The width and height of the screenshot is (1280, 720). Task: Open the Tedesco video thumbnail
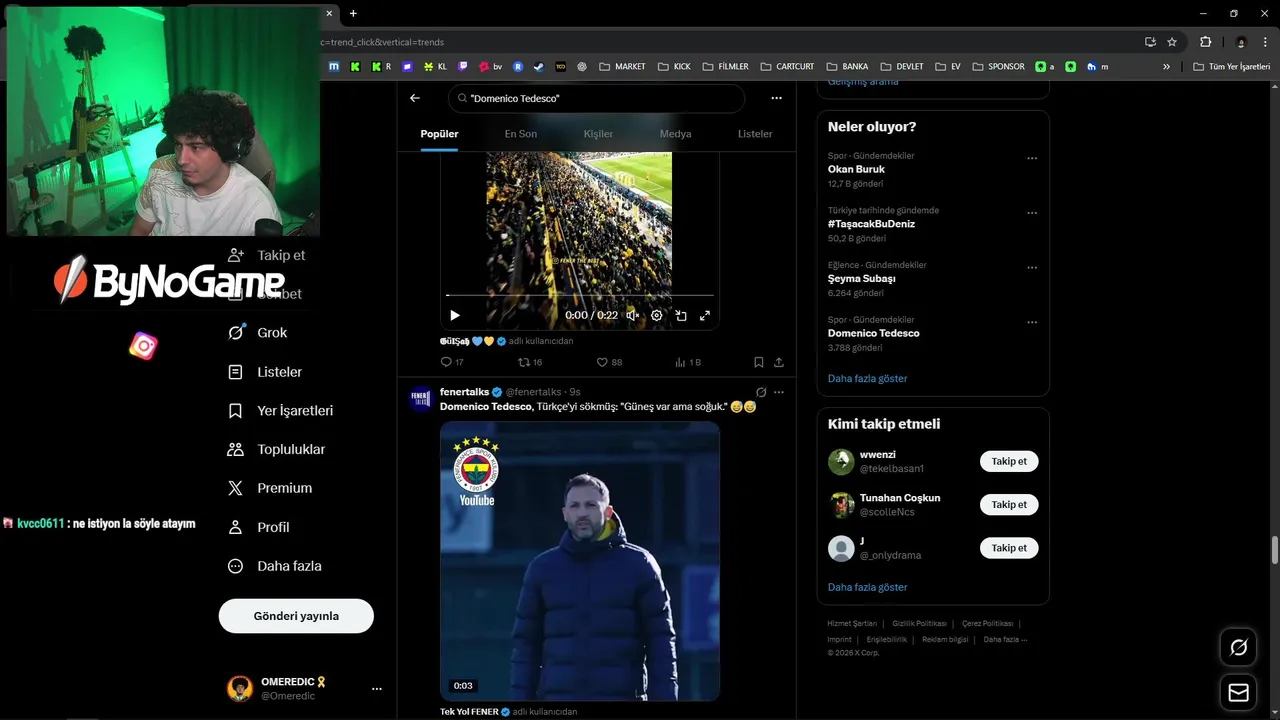tap(580, 560)
